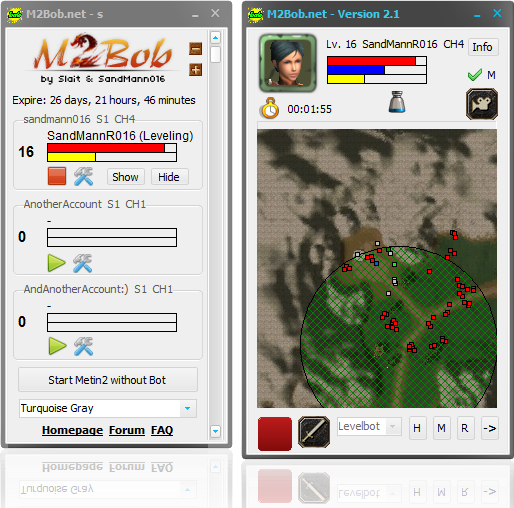Click the -> arrow button
Image resolution: width=514 pixels, height=508 pixels.
pyautogui.click(x=490, y=428)
